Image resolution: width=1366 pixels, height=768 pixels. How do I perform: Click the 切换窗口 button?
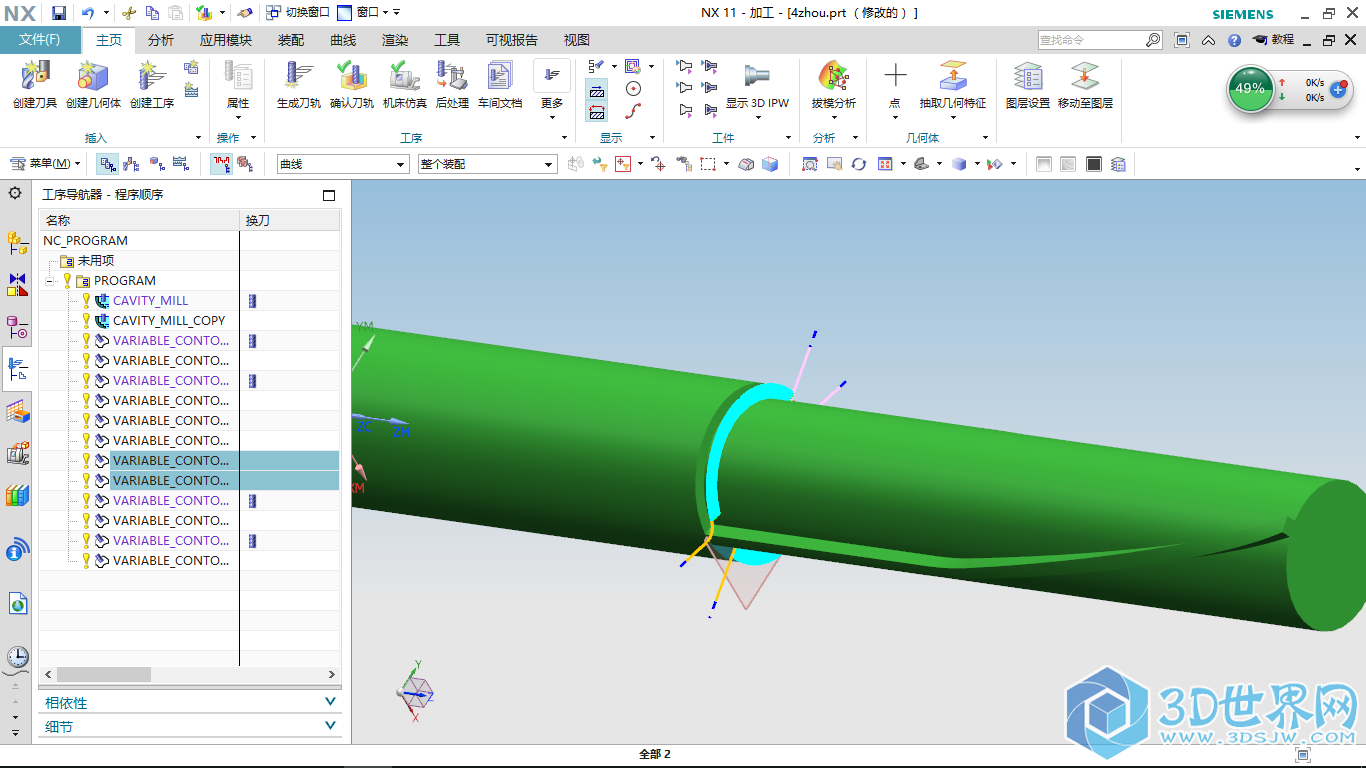tap(298, 13)
